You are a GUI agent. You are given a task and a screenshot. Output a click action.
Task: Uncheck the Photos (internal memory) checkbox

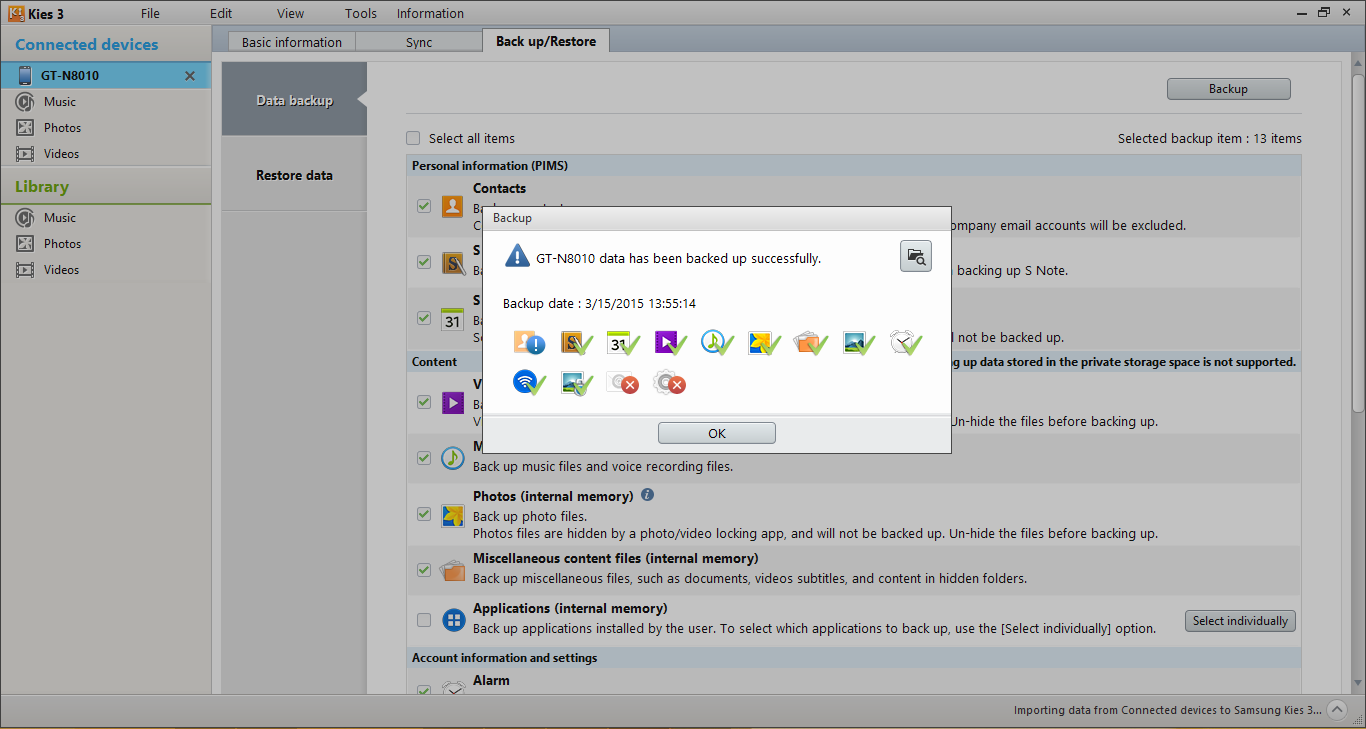click(424, 514)
